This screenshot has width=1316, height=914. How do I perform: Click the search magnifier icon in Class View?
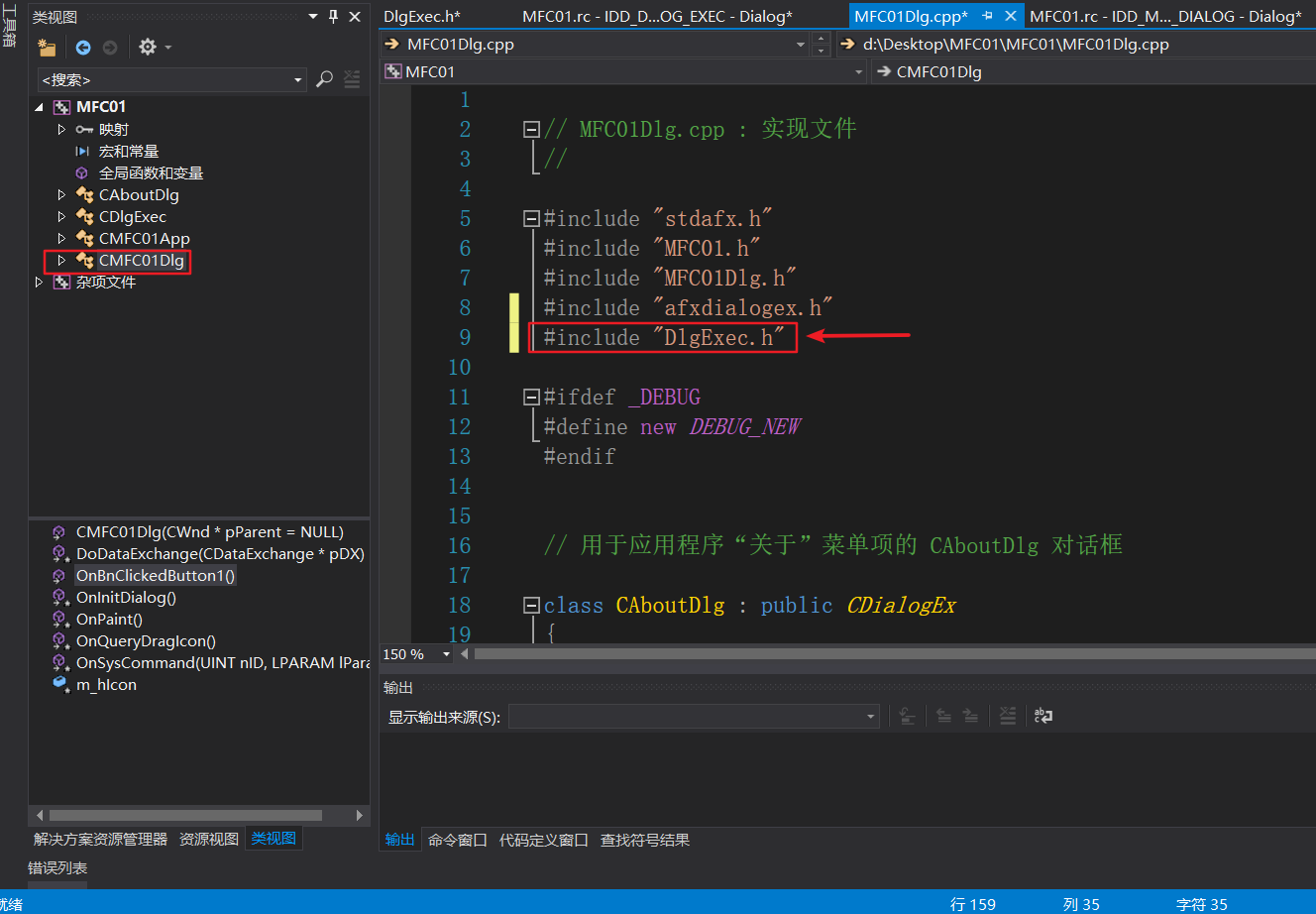click(x=324, y=79)
